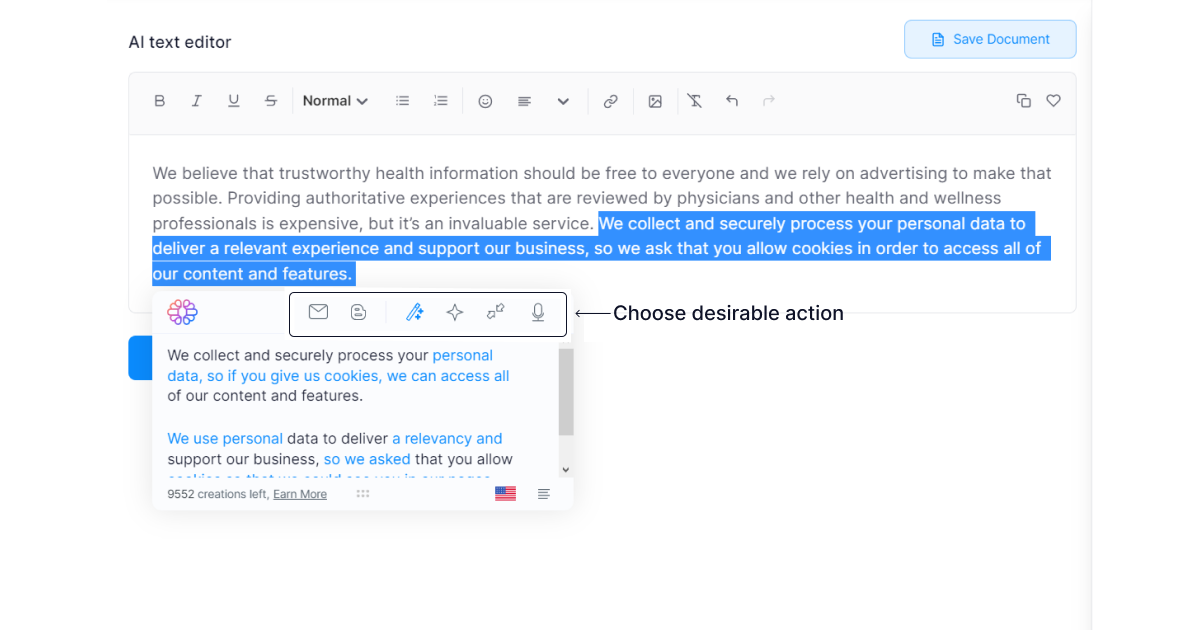Image resolution: width=1200 pixels, height=630 pixels.
Task: Click the down arrow of the popup scrollbar
Action: click(565, 469)
